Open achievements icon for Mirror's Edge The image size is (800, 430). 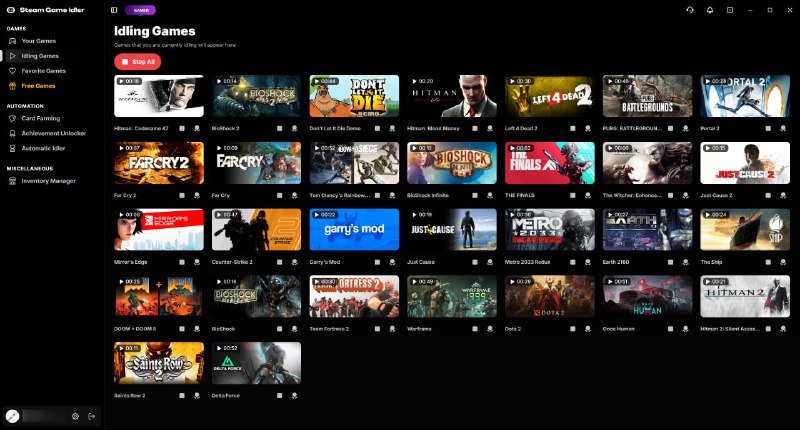pos(197,262)
